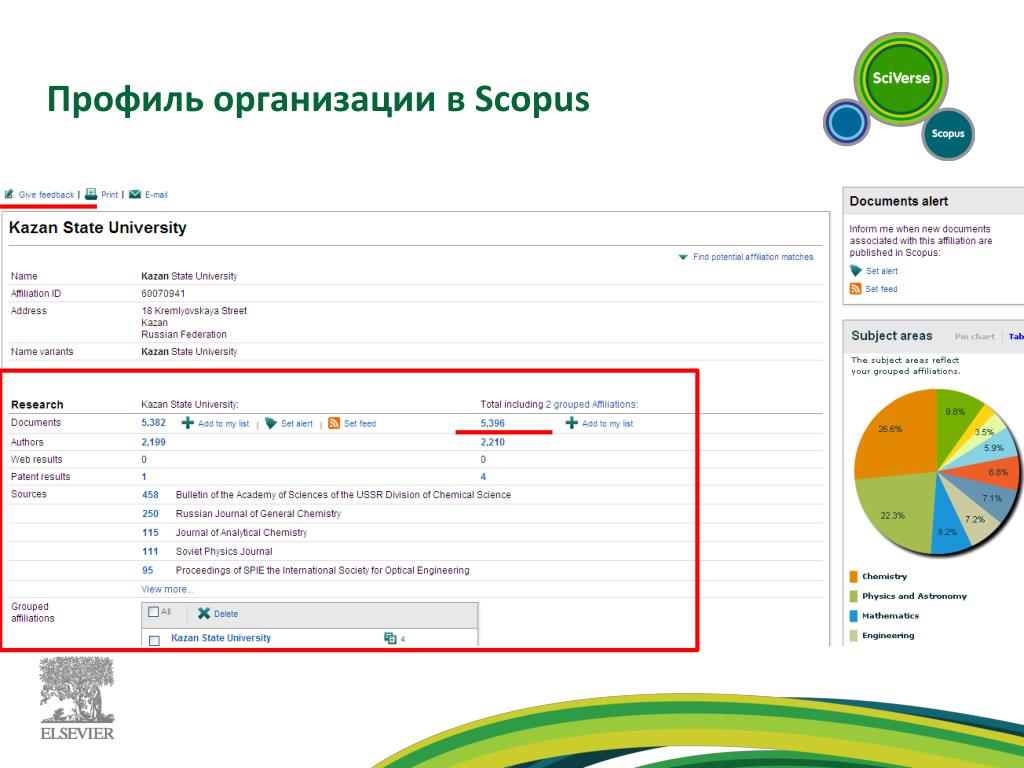This screenshot has width=1024, height=768.
Task: Click the plus icon beside 5,382 documents
Action: [x=187, y=423]
